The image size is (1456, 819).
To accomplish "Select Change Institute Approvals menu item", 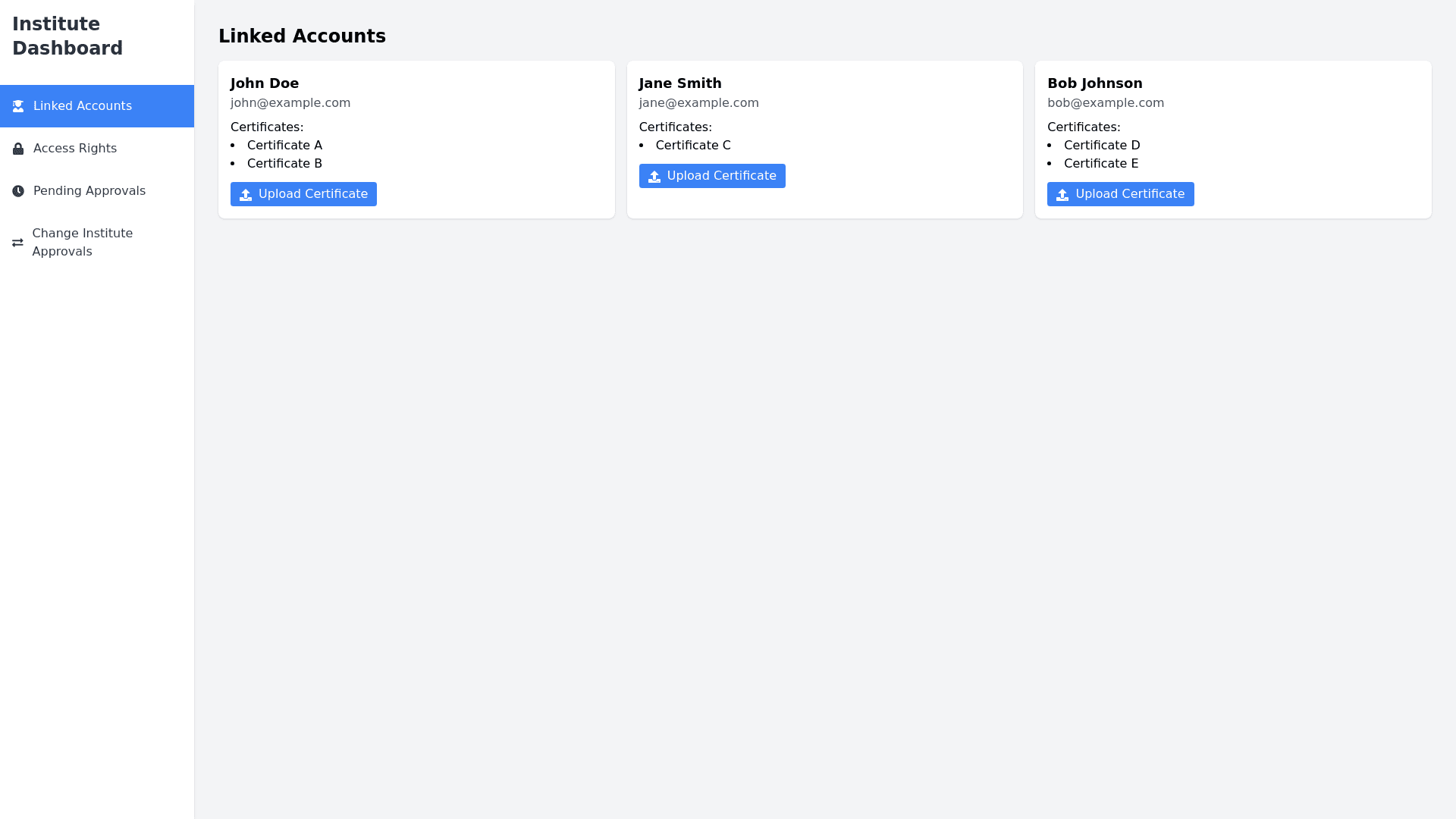I will tap(82, 243).
